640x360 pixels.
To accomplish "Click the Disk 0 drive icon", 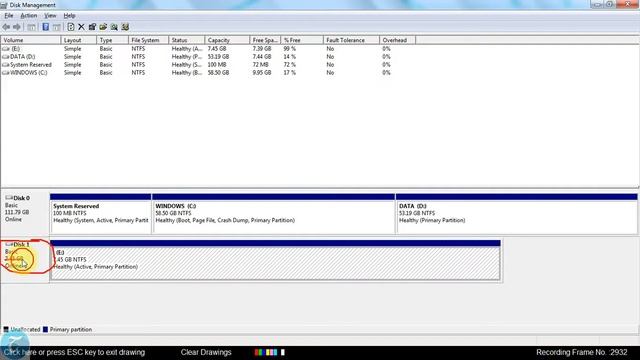I will [x=9, y=198].
